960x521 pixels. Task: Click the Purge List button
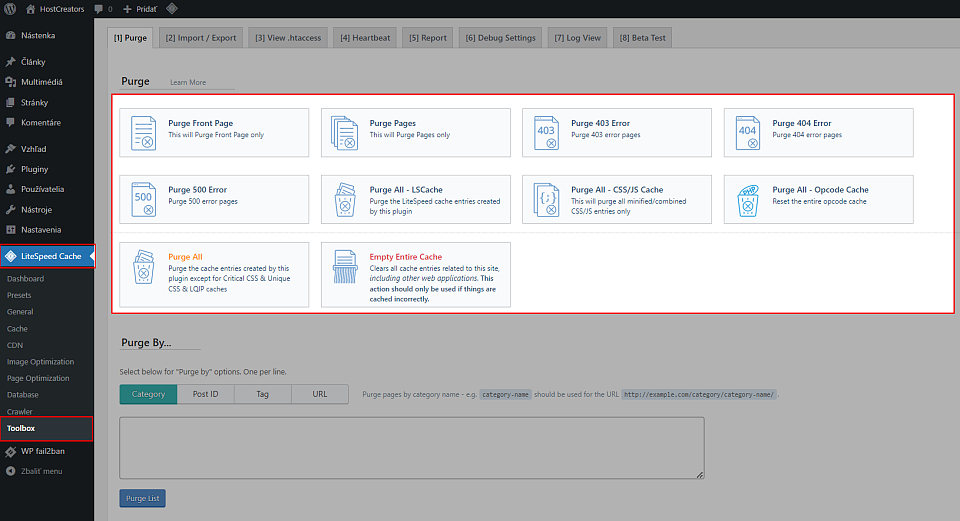pos(143,498)
